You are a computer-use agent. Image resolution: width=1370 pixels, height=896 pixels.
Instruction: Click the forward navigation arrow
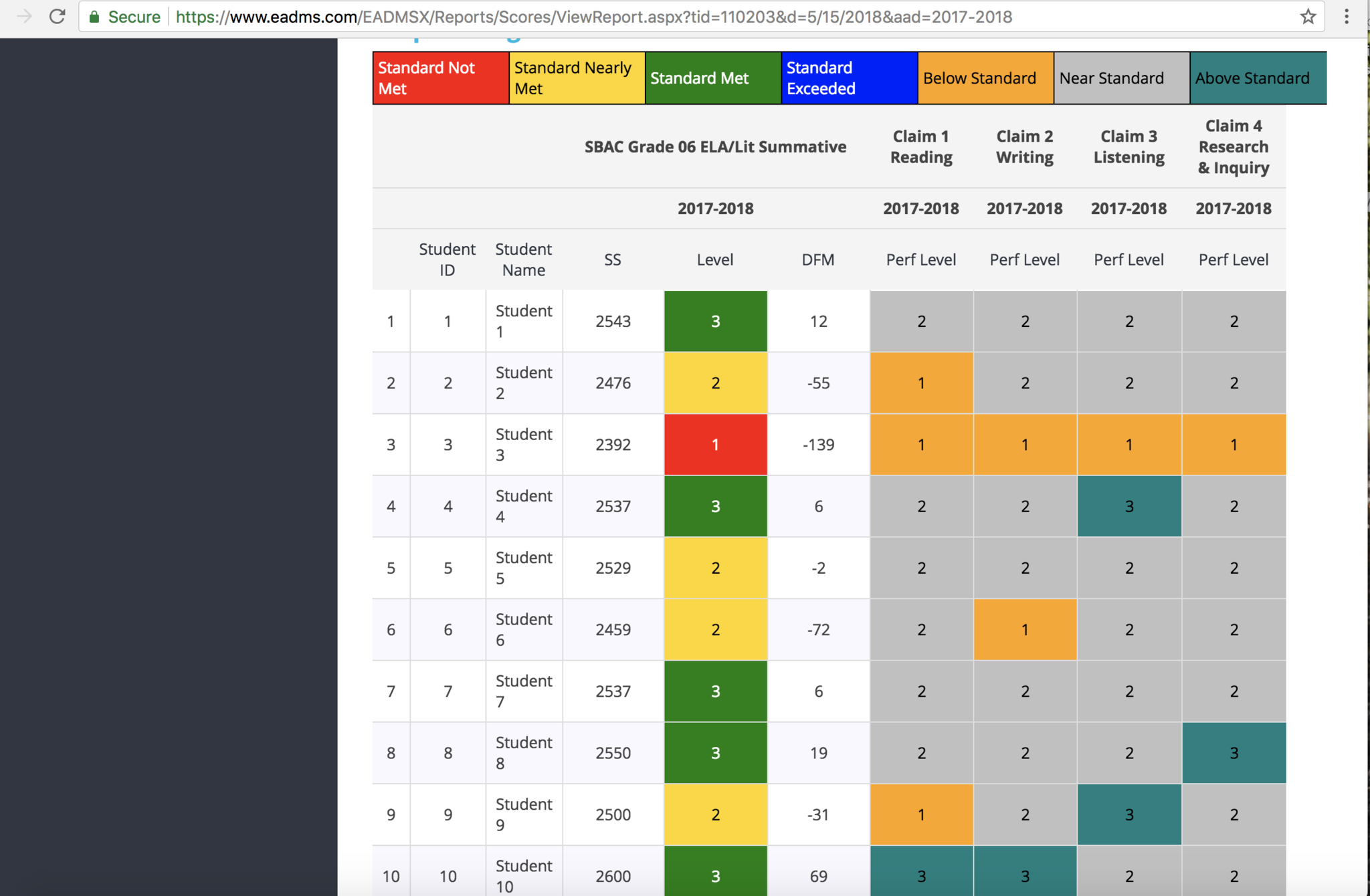[x=24, y=17]
